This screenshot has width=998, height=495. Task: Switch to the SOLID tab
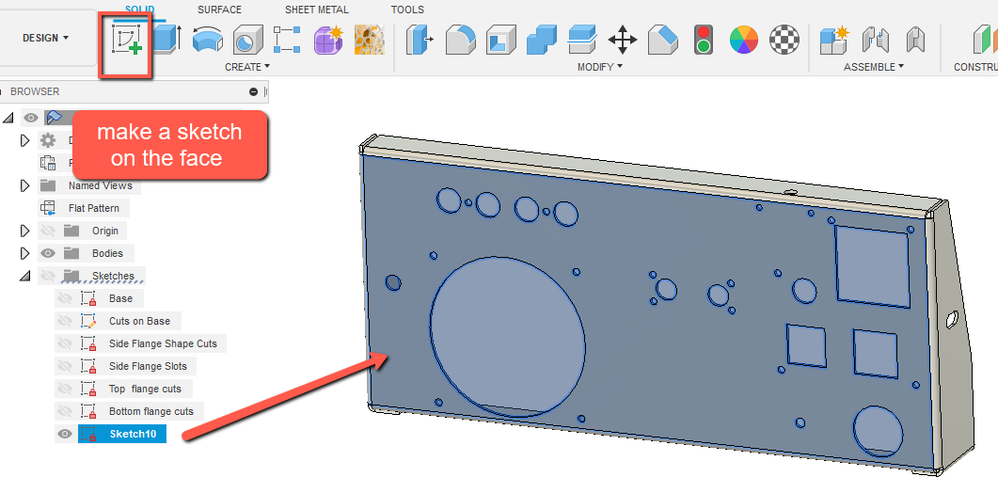click(x=141, y=8)
